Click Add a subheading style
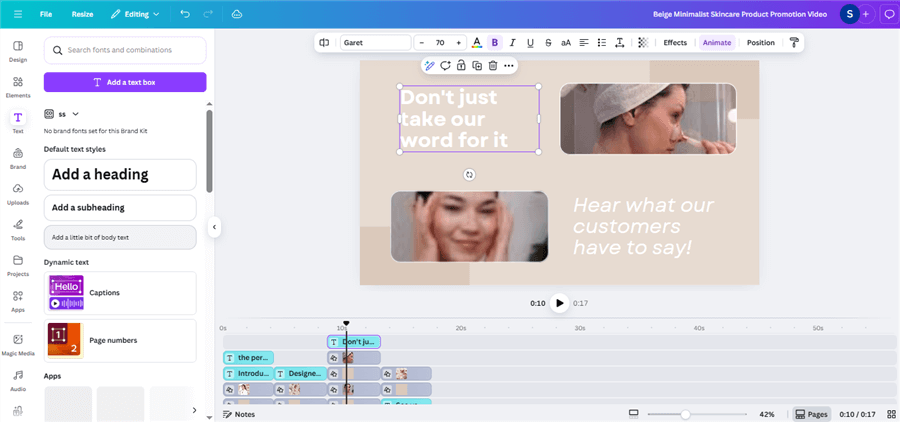The width and height of the screenshot is (900, 422). [120, 207]
